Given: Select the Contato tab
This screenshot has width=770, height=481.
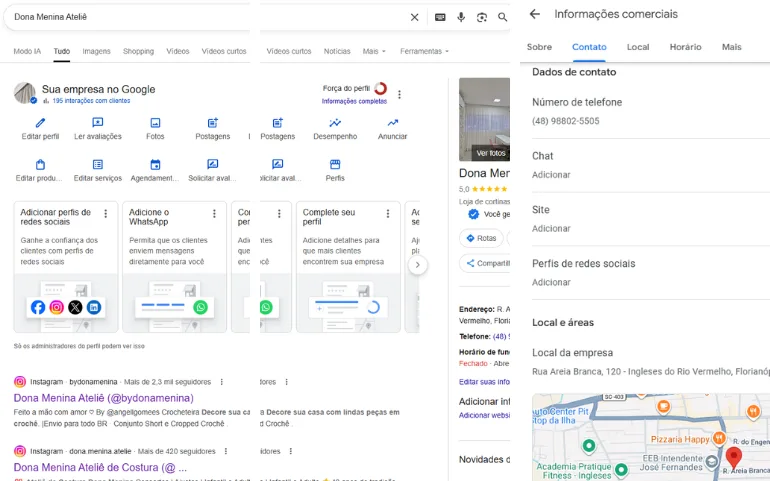Looking at the screenshot, I should (x=589, y=47).
